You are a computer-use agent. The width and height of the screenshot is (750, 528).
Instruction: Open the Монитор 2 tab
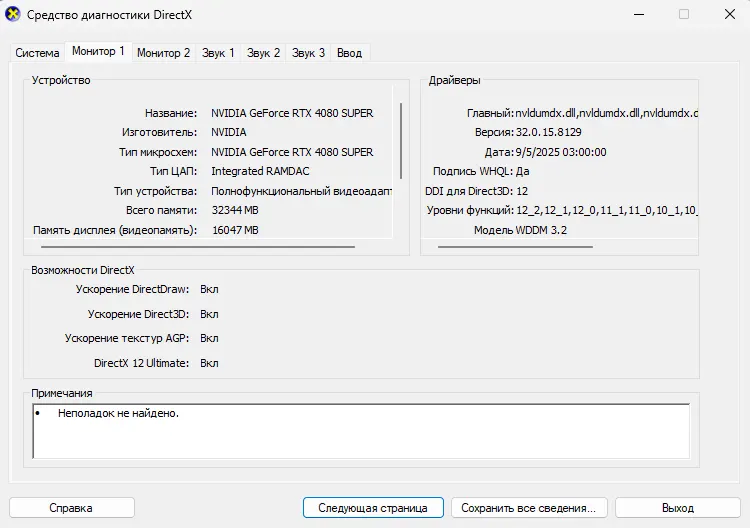(x=163, y=53)
